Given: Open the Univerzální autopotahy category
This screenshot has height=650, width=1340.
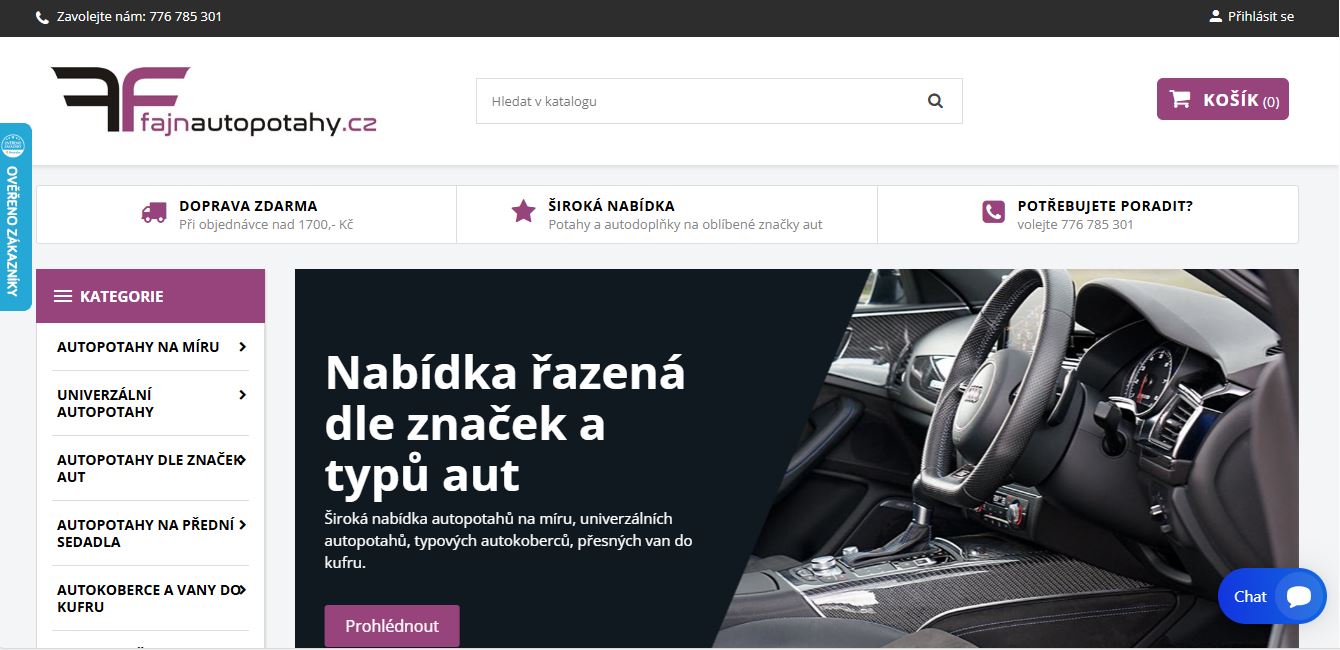Looking at the screenshot, I should click(105, 403).
